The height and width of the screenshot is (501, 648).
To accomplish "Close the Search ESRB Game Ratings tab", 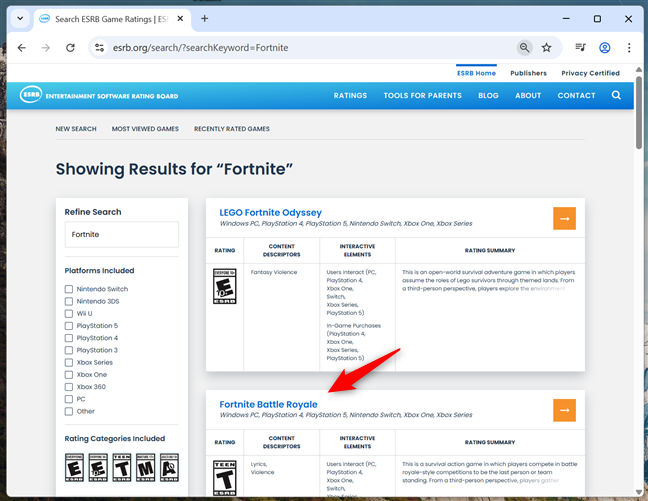I will (180, 19).
